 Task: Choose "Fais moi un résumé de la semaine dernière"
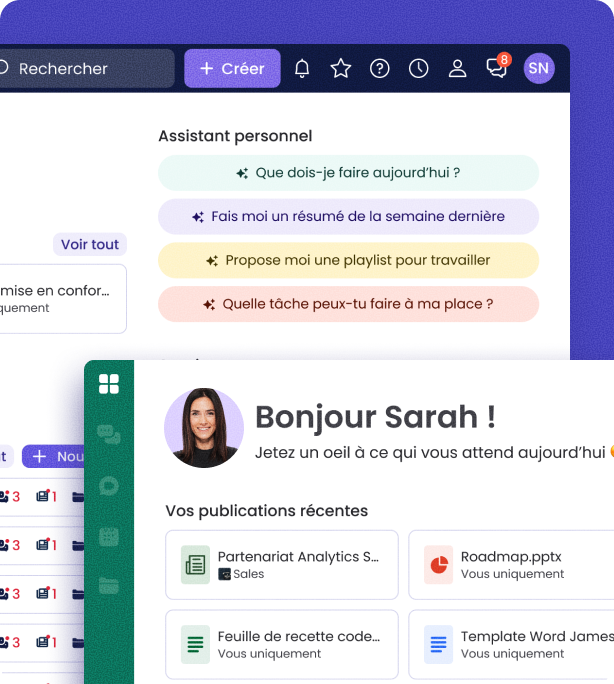click(x=348, y=217)
